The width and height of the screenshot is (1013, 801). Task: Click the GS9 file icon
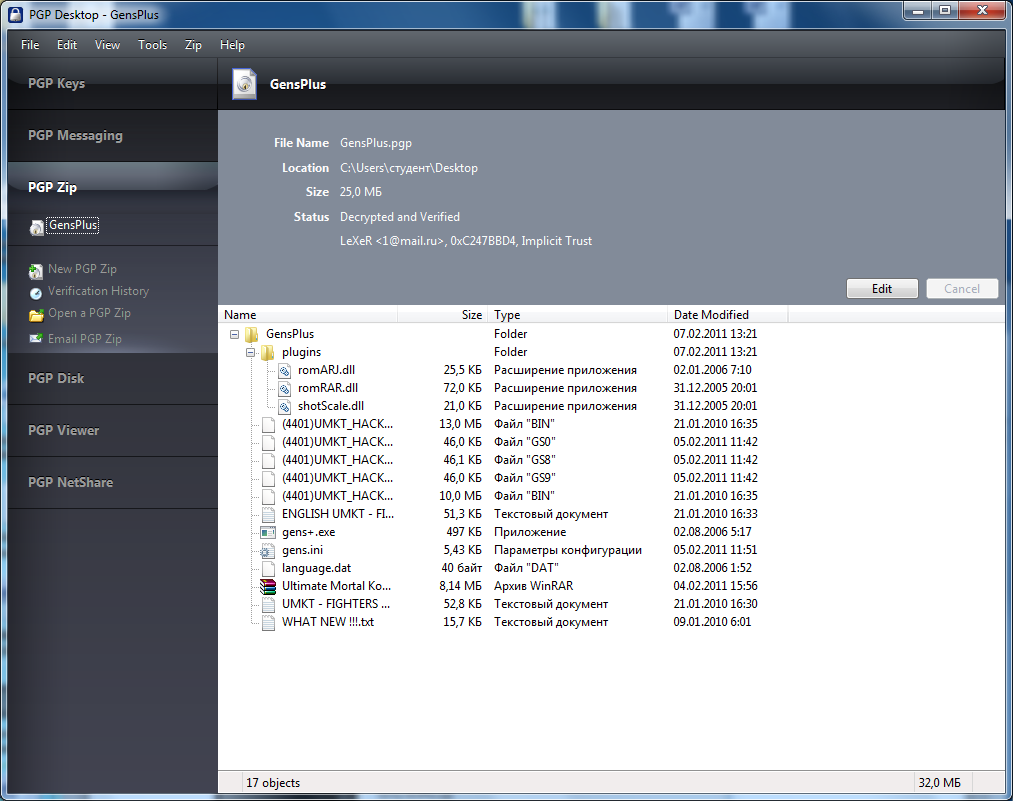268,478
